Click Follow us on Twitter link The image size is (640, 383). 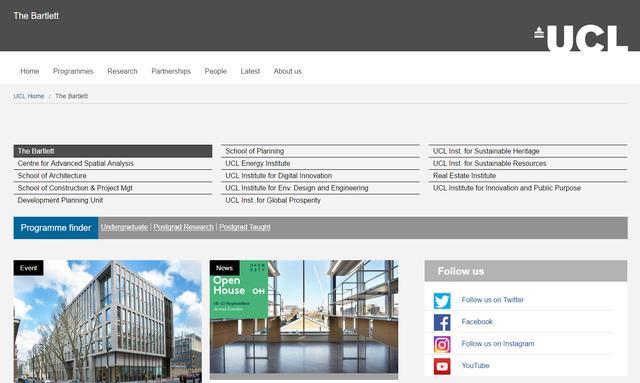(x=492, y=300)
